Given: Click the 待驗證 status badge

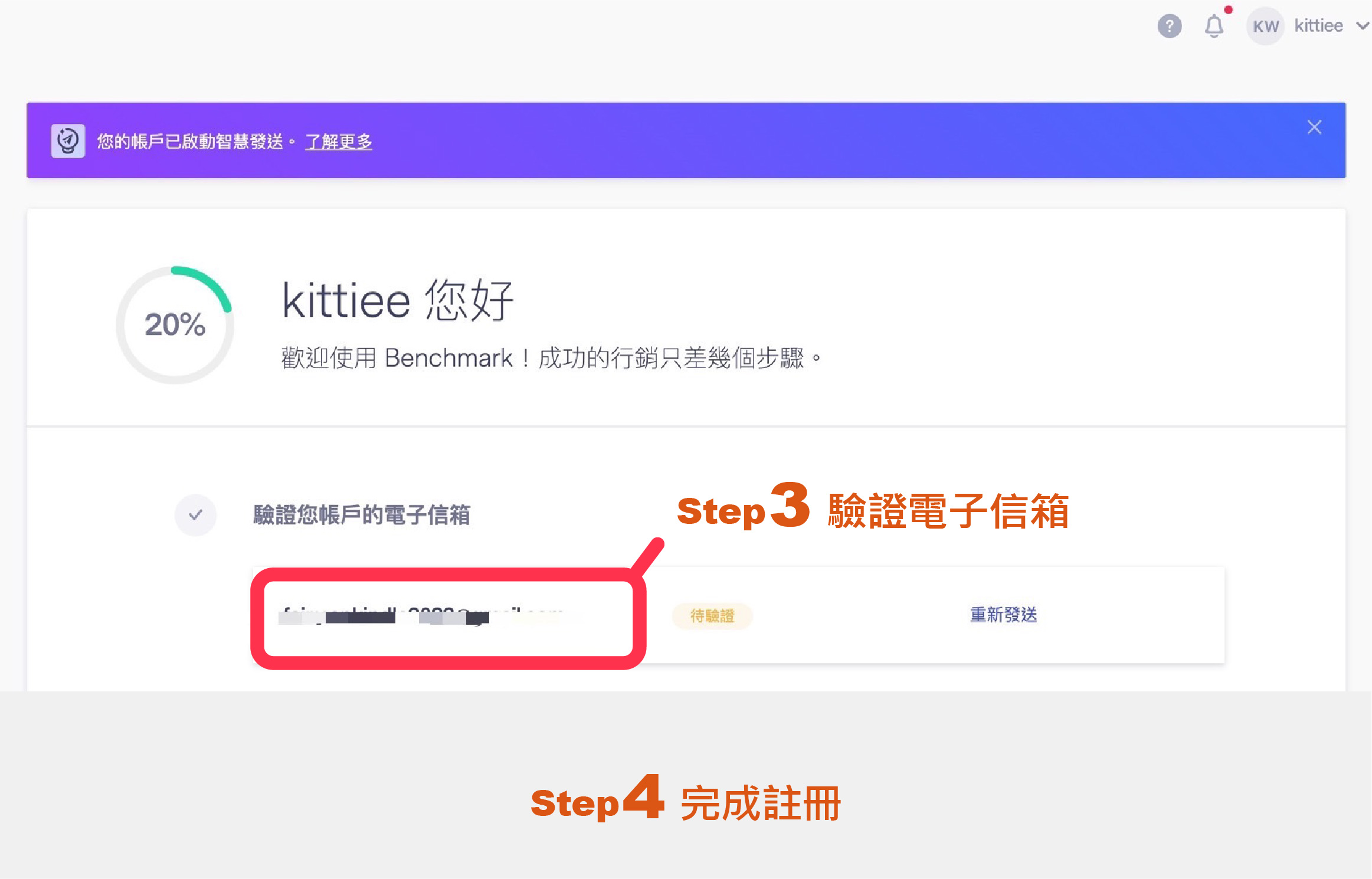Looking at the screenshot, I should pos(712,616).
